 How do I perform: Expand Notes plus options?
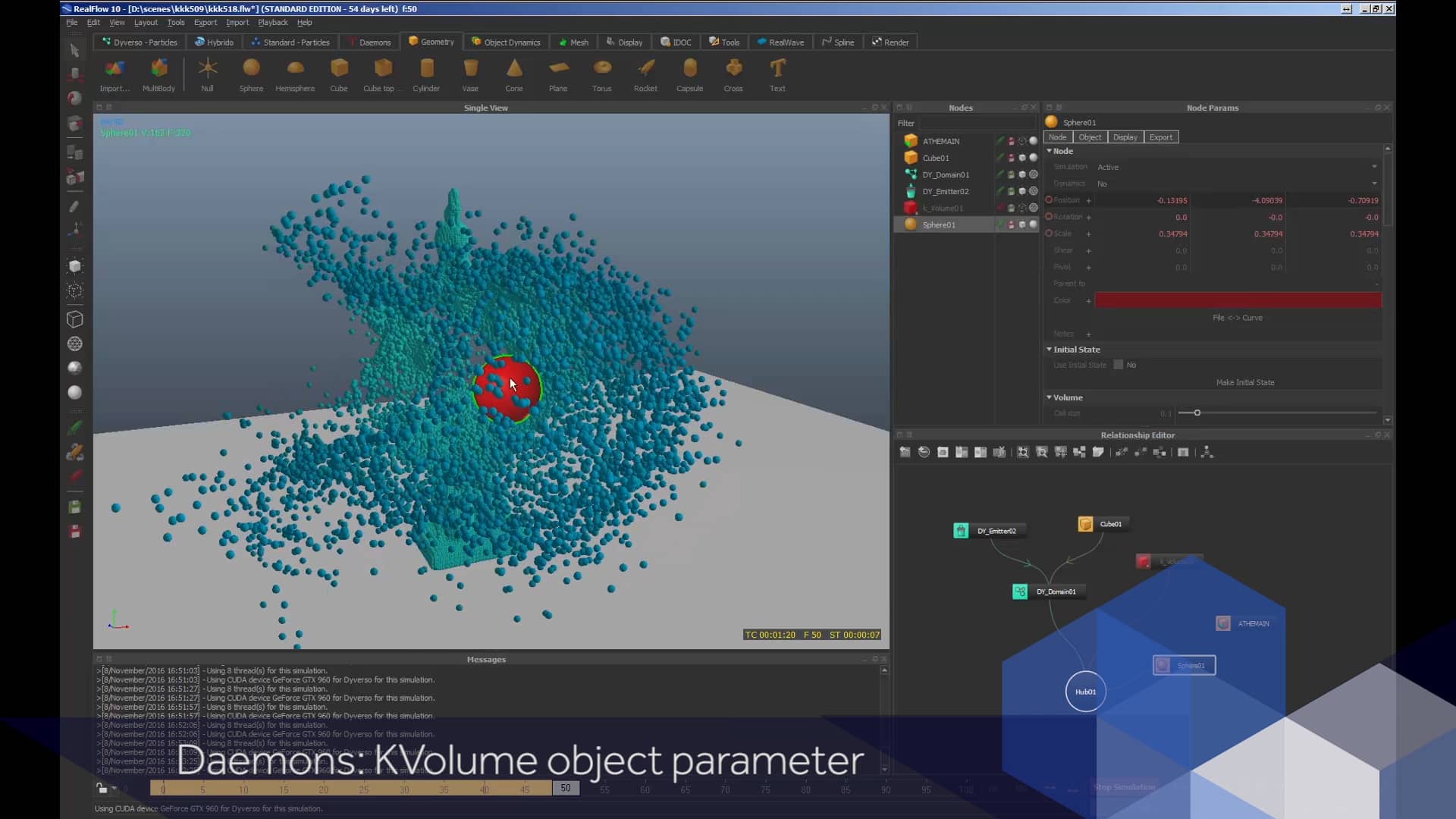coord(1088,334)
